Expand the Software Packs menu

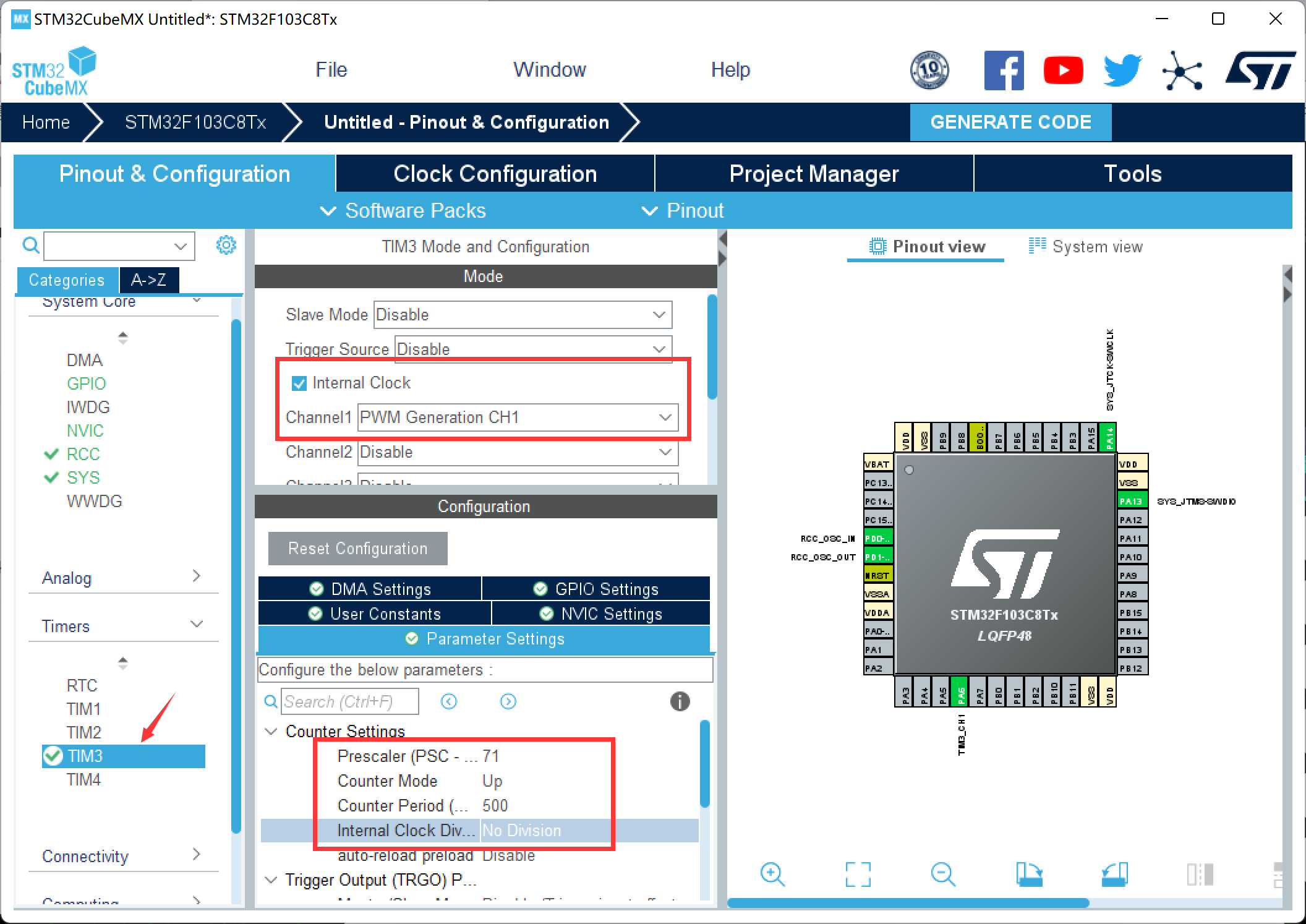[x=403, y=211]
